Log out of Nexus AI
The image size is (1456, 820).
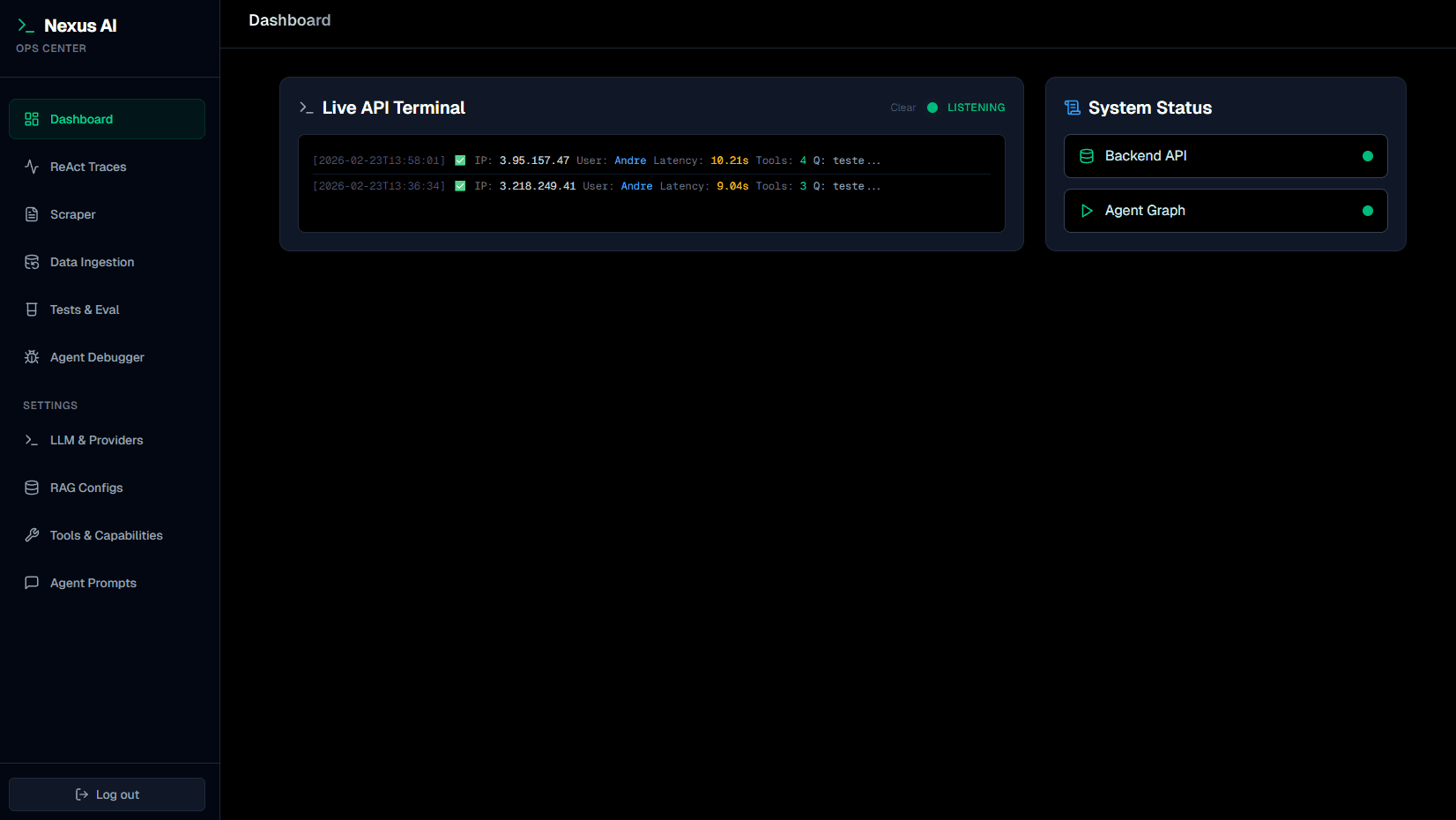[107, 794]
